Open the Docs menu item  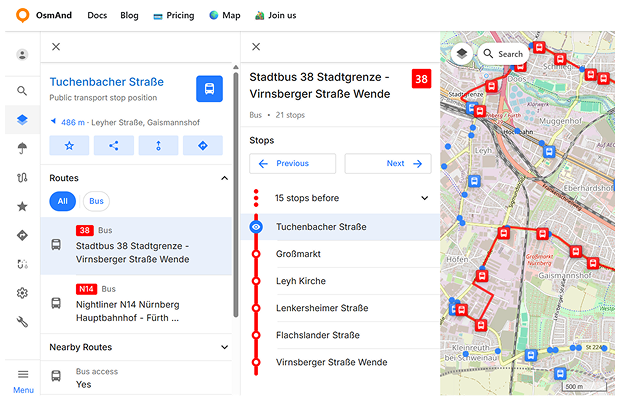[x=97, y=16]
